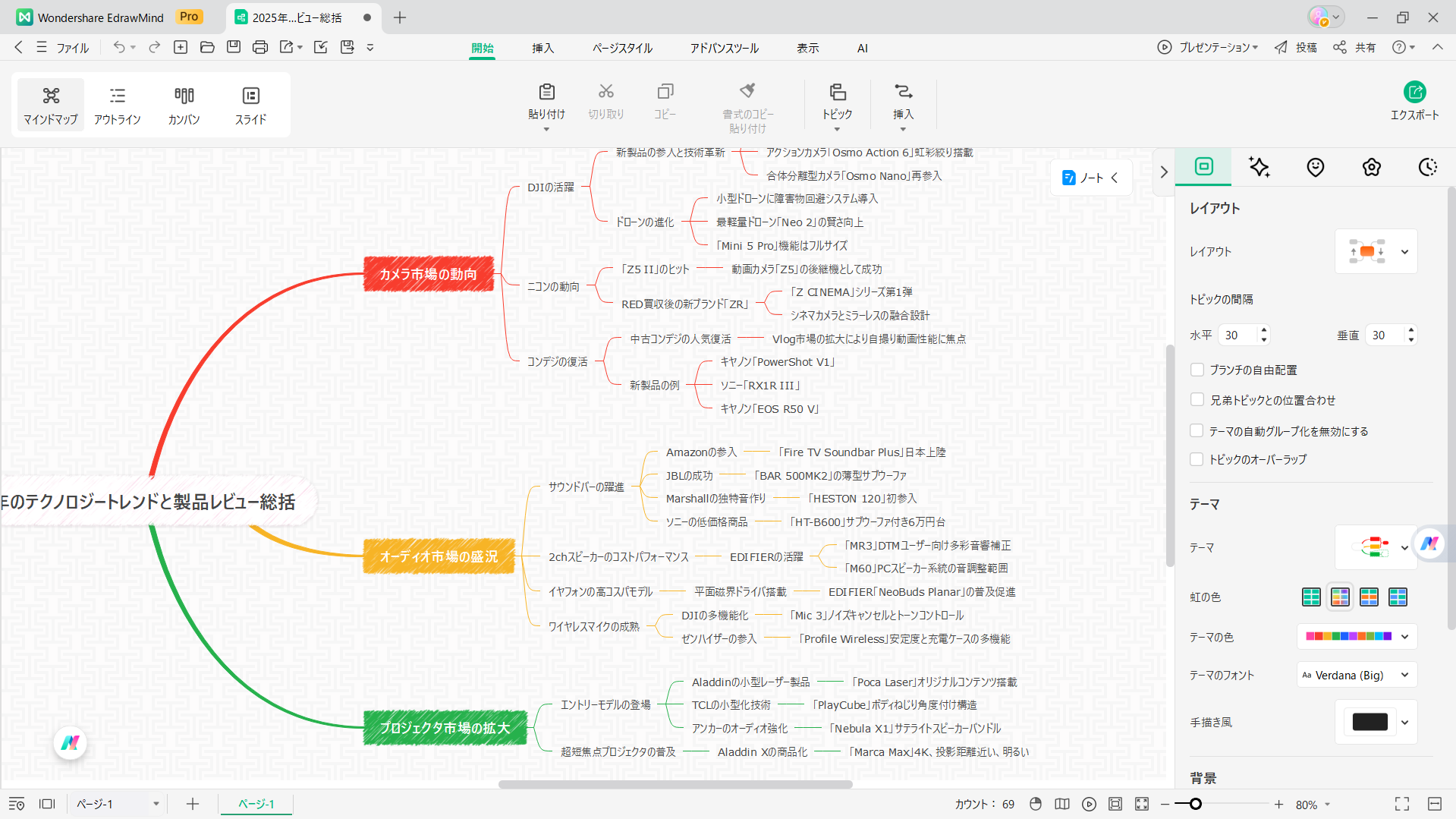
Task: Switch to the 挿入 ribbon tab
Action: click(542, 47)
